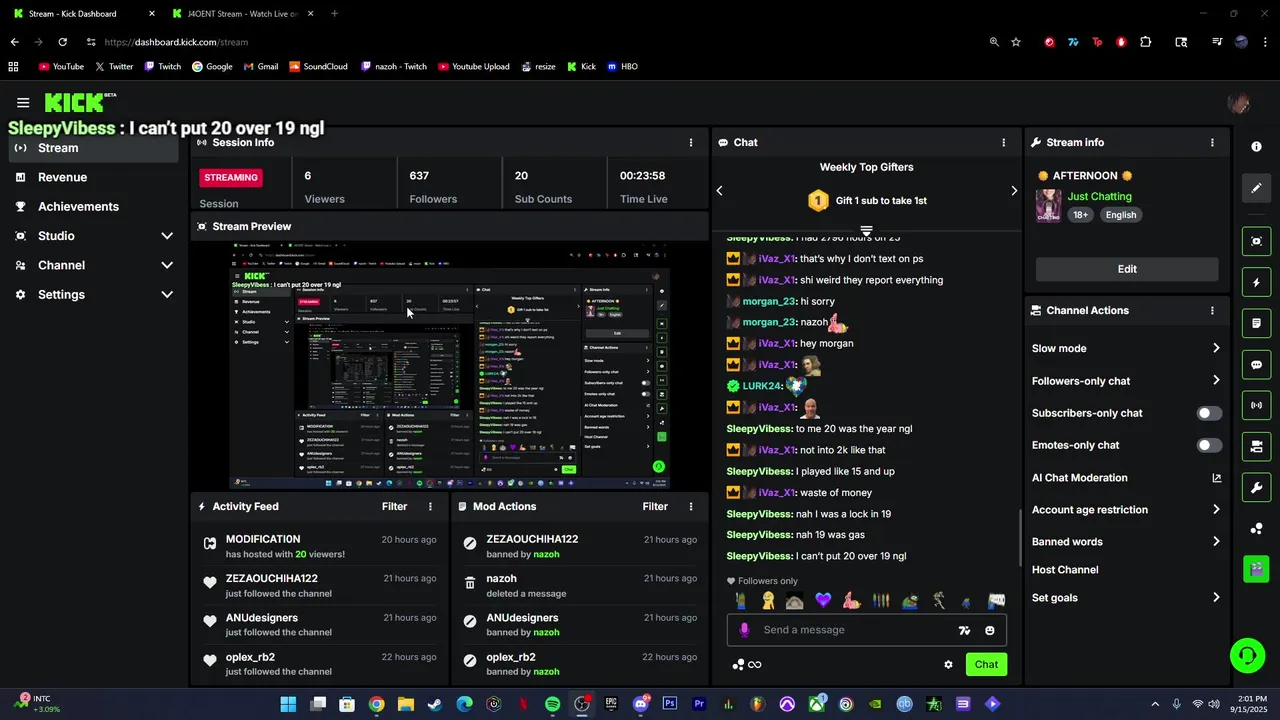The width and height of the screenshot is (1280, 720).
Task: Open the 7TV browser extension icon
Action: [x=1073, y=42]
